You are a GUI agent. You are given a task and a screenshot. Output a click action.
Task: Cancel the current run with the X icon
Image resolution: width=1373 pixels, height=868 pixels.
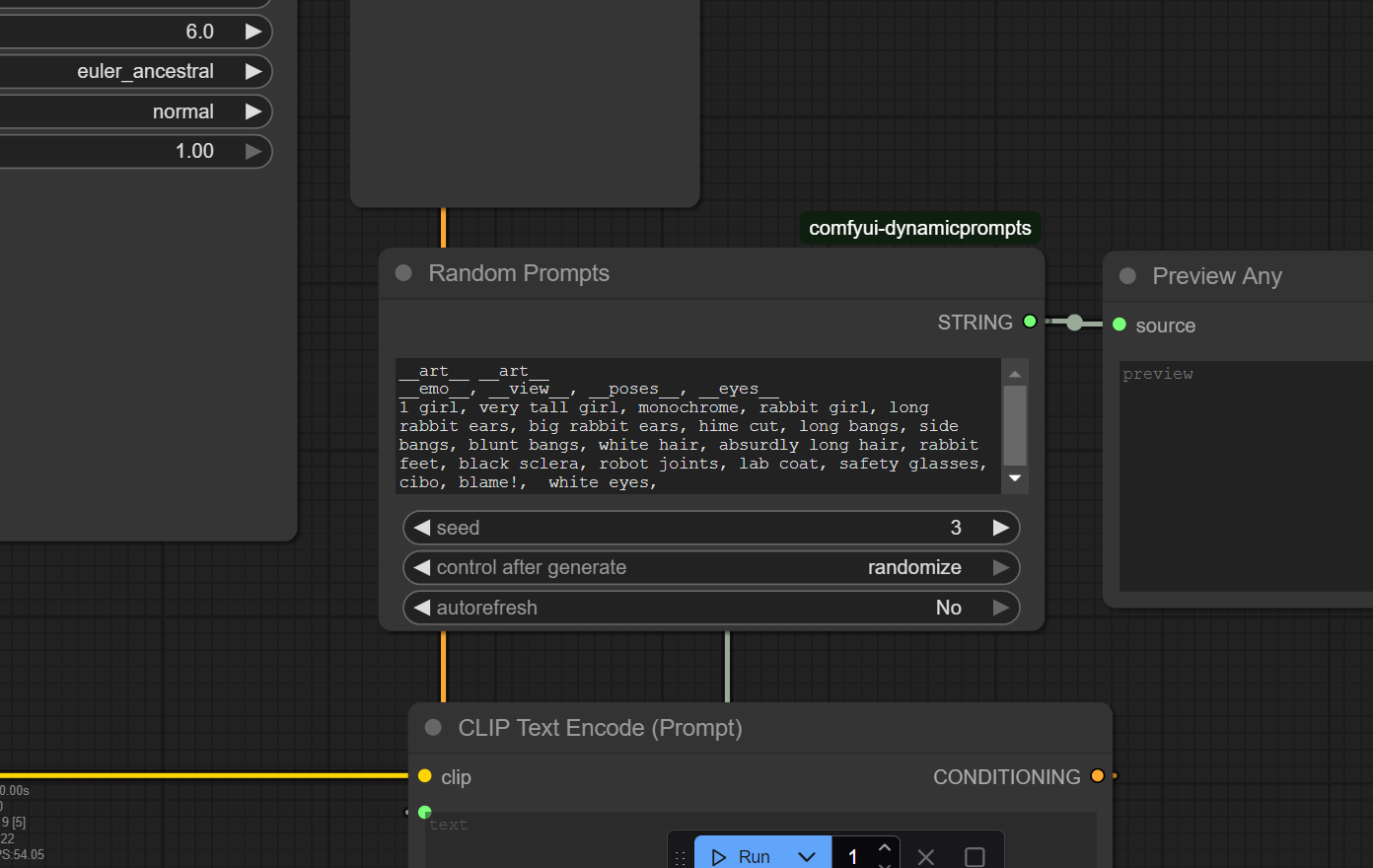(925, 856)
